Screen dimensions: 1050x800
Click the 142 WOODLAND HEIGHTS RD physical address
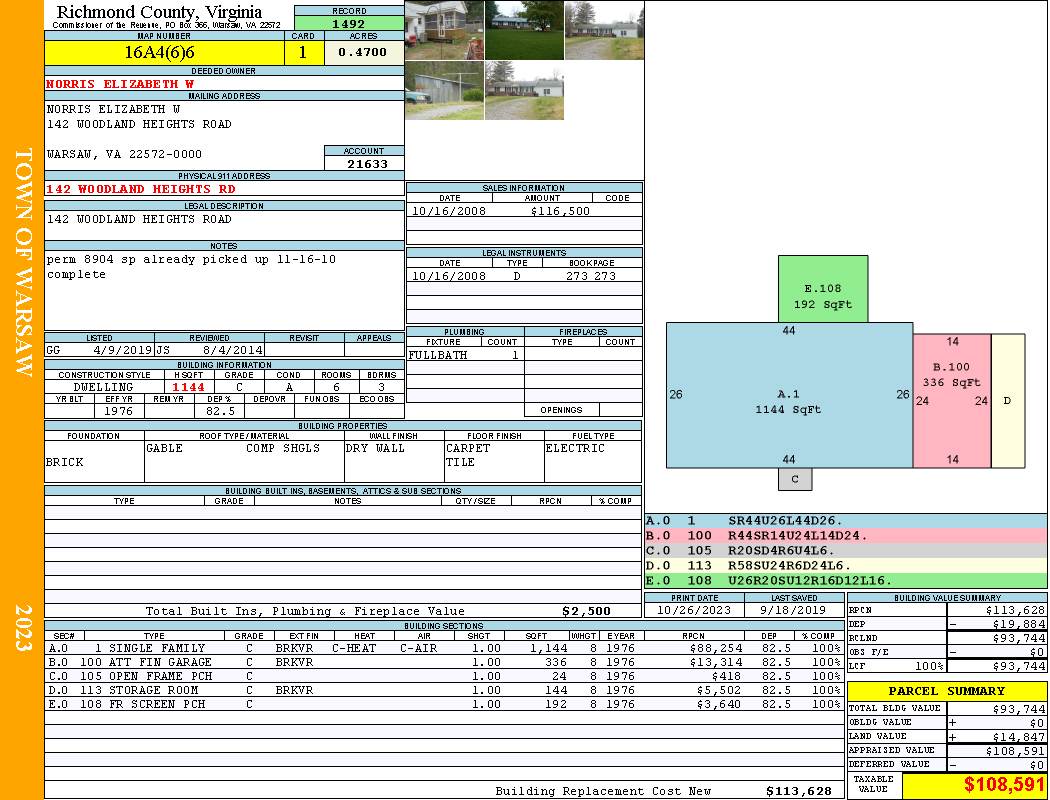141,189
